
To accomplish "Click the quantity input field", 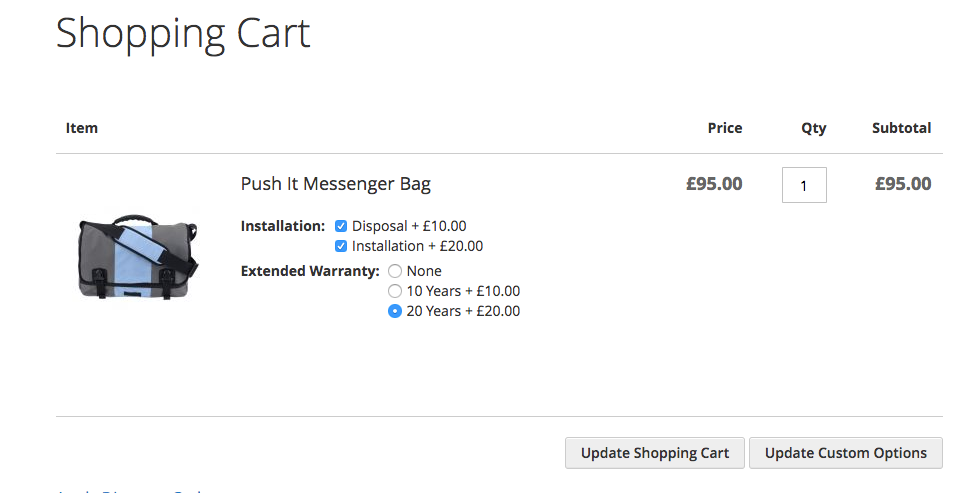I will 804,185.
